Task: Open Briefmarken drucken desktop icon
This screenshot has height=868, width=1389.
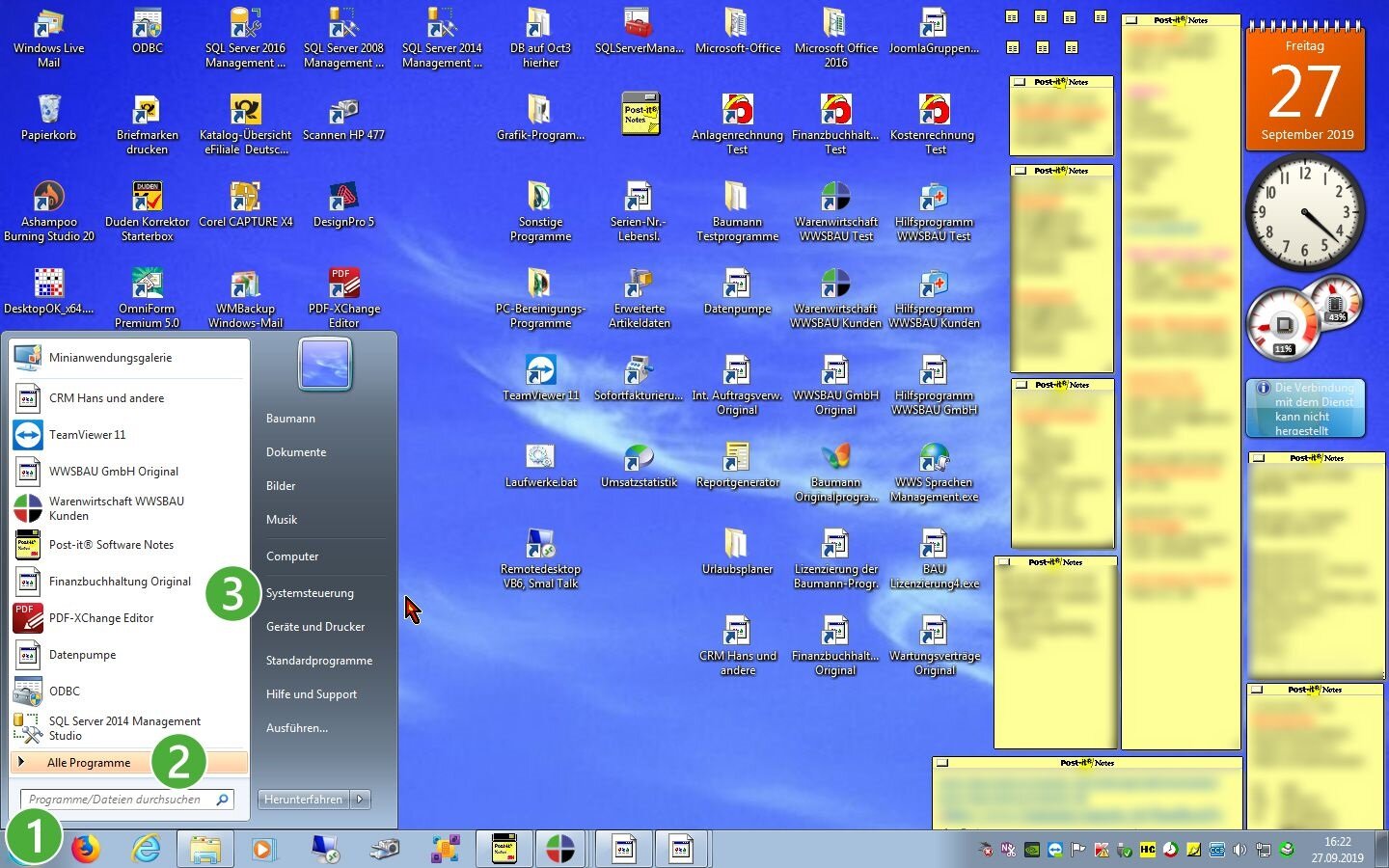Action: coord(147,125)
